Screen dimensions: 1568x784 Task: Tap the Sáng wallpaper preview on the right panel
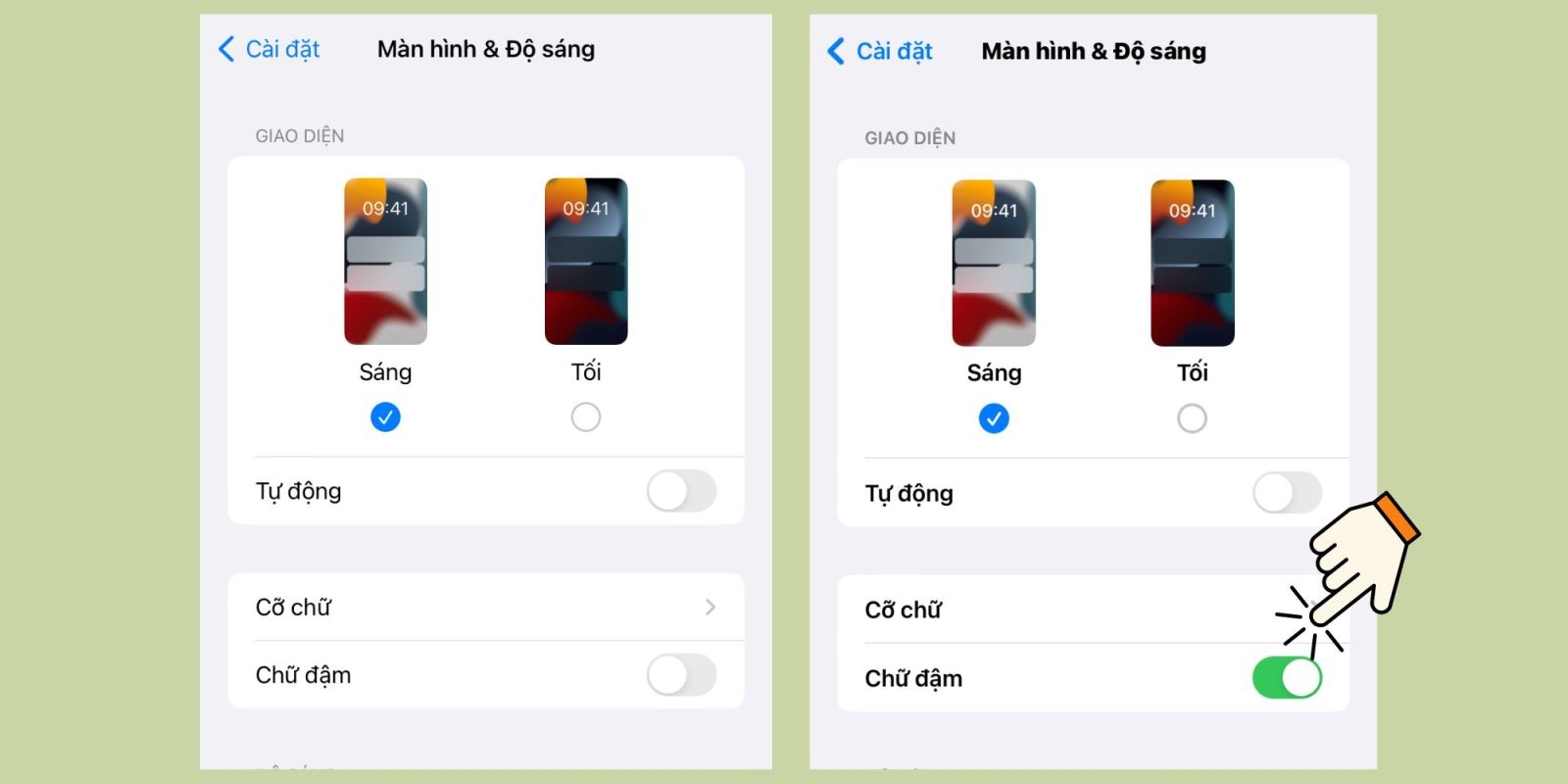click(994, 262)
